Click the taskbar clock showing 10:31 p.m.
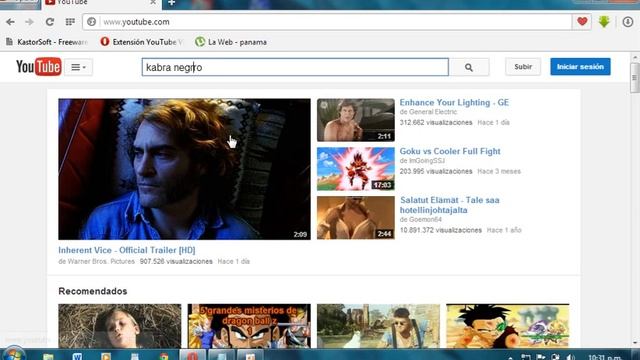This screenshot has width=640, height=360. click(x=605, y=357)
